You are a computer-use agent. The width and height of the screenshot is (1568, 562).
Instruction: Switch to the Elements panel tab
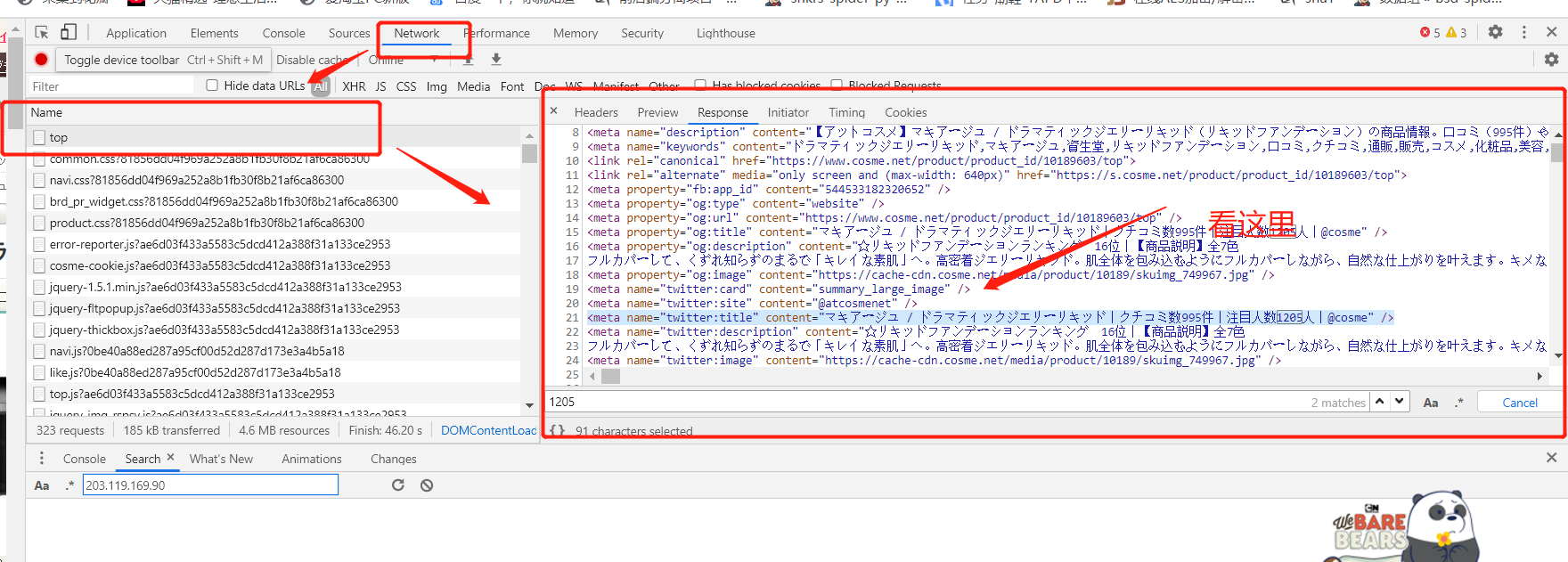[x=215, y=33]
